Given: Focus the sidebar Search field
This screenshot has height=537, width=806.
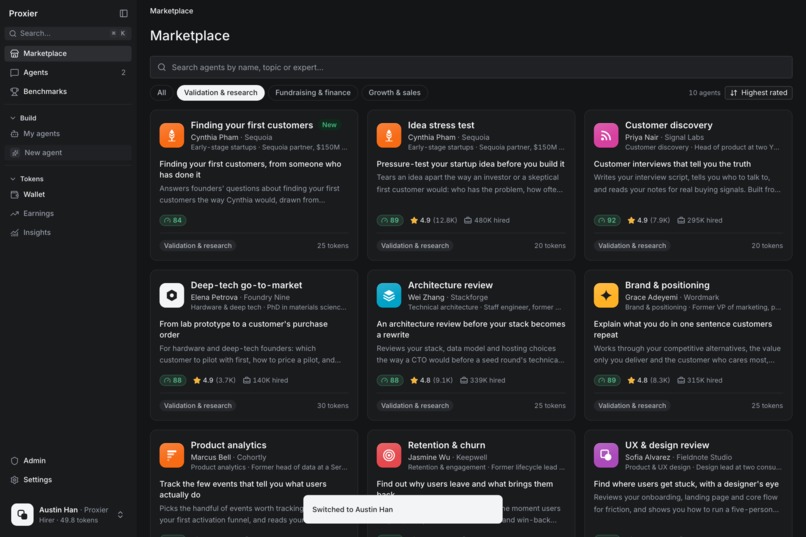Looking at the screenshot, I should [x=68, y=33].
